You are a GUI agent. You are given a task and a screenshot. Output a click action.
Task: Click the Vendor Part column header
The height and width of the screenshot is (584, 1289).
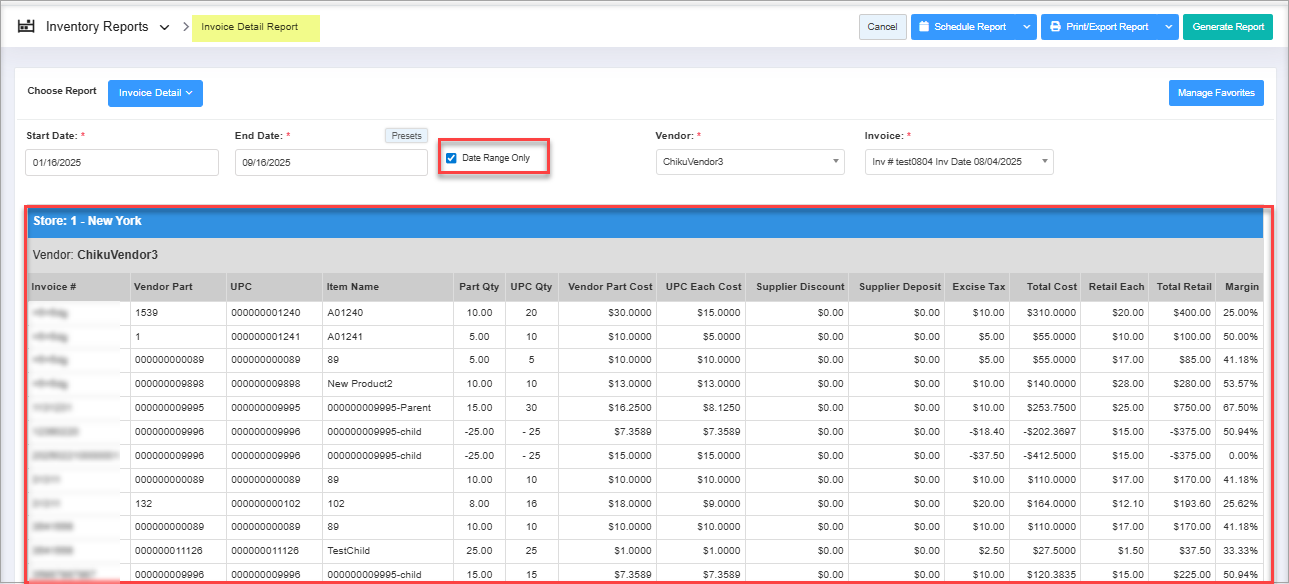click(163, 287)
